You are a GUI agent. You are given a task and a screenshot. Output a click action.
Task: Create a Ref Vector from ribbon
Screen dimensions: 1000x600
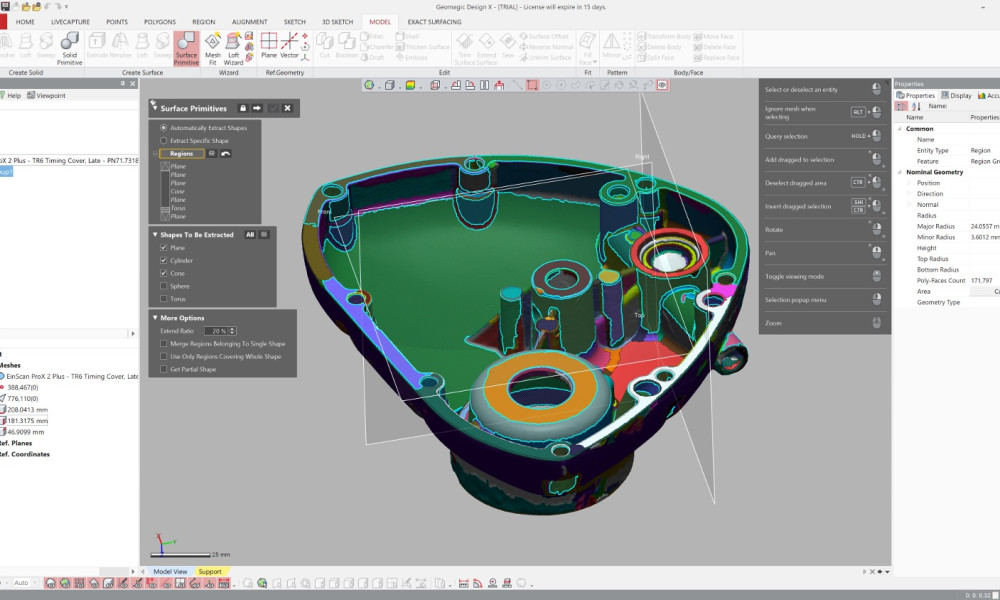[x=290, y=46]
